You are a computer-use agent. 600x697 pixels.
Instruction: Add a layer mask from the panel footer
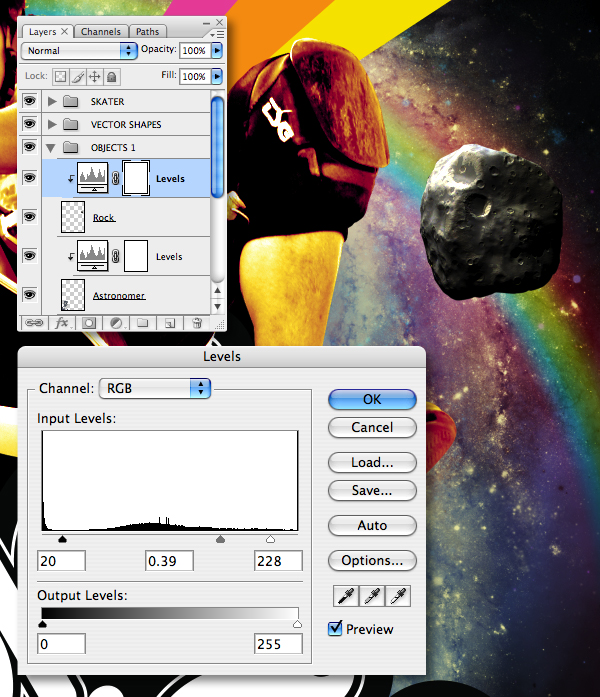tap(89, 323)
